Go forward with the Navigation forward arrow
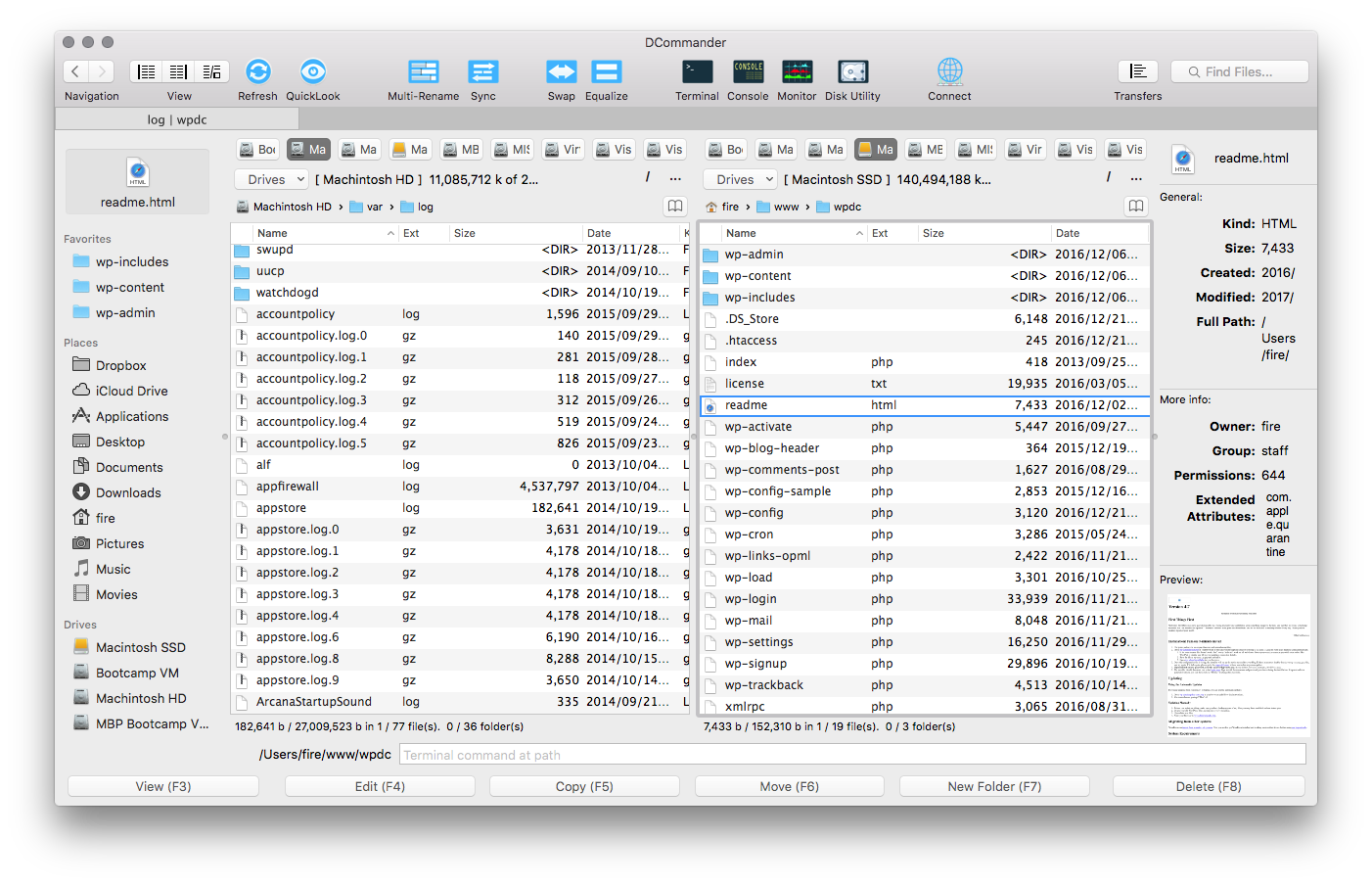 point(102,71)
